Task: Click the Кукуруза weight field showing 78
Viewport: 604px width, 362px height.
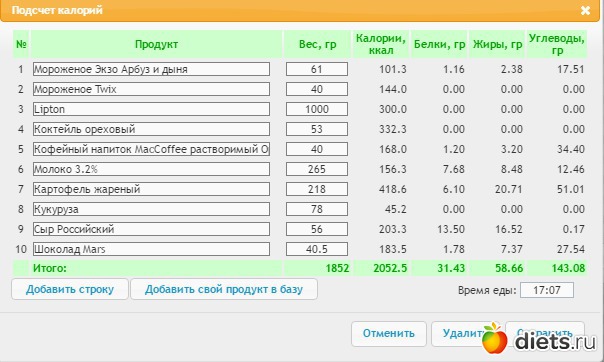Action: click(317, 209)
